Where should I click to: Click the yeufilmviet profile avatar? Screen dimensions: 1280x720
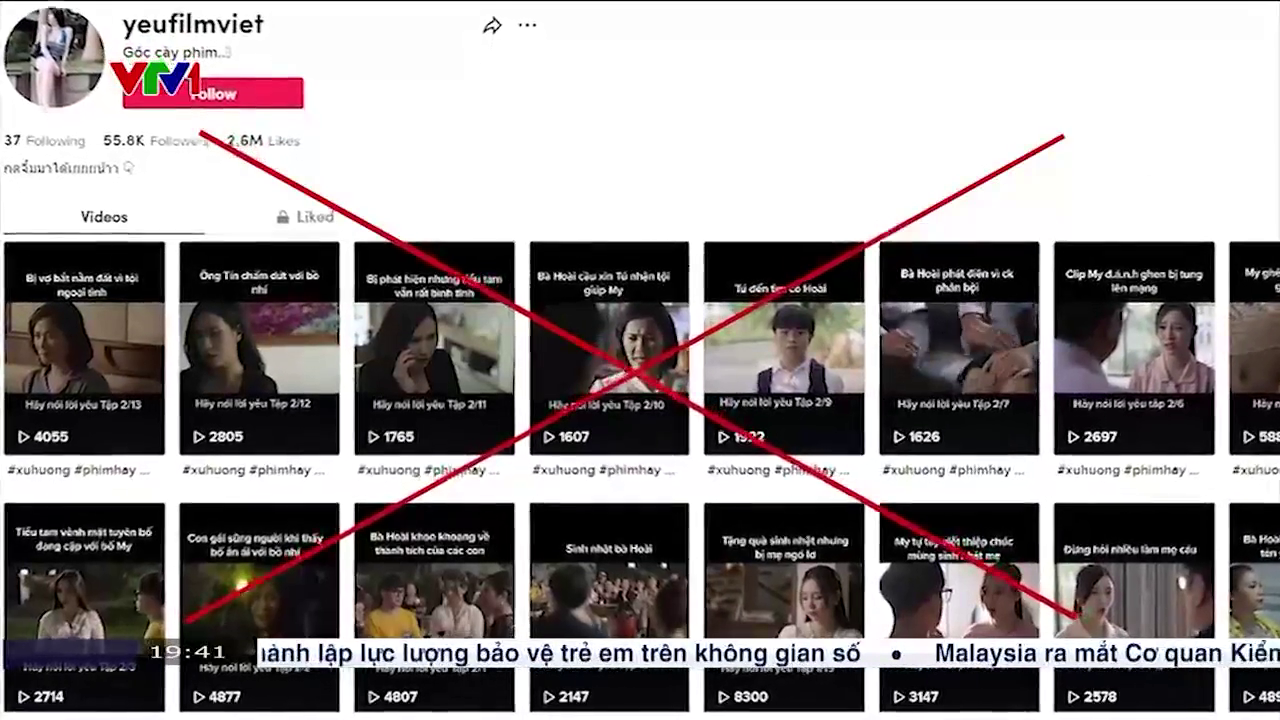coord(54,57)
